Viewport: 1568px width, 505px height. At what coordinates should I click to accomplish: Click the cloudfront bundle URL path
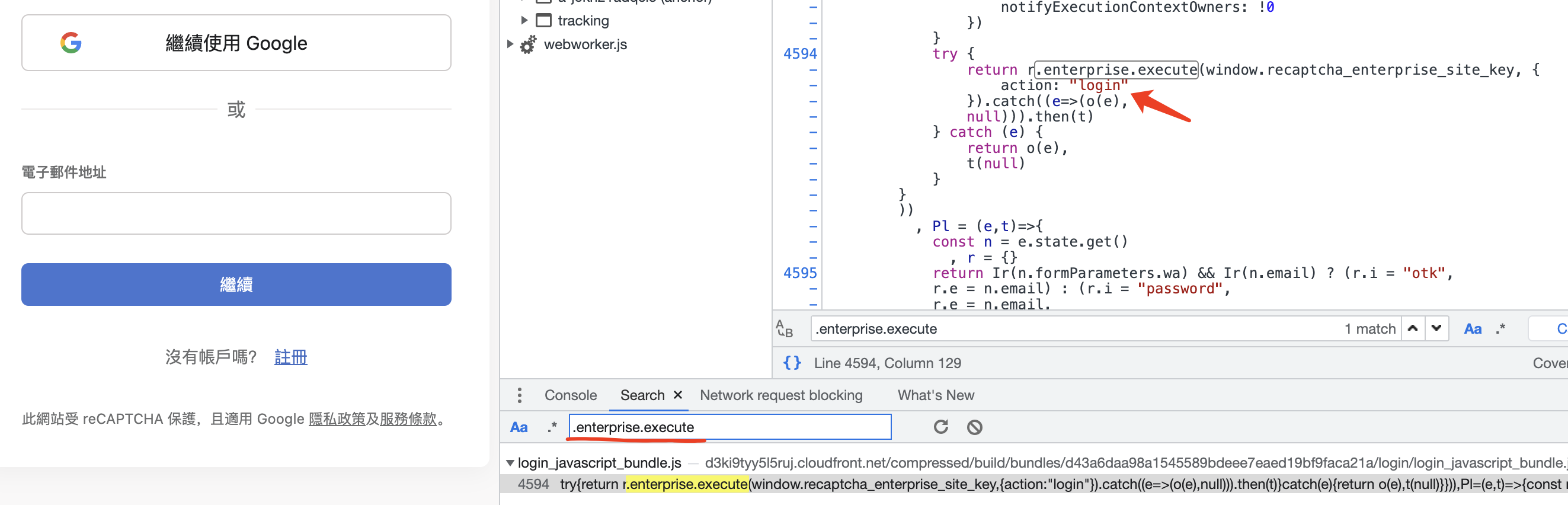1135,463
